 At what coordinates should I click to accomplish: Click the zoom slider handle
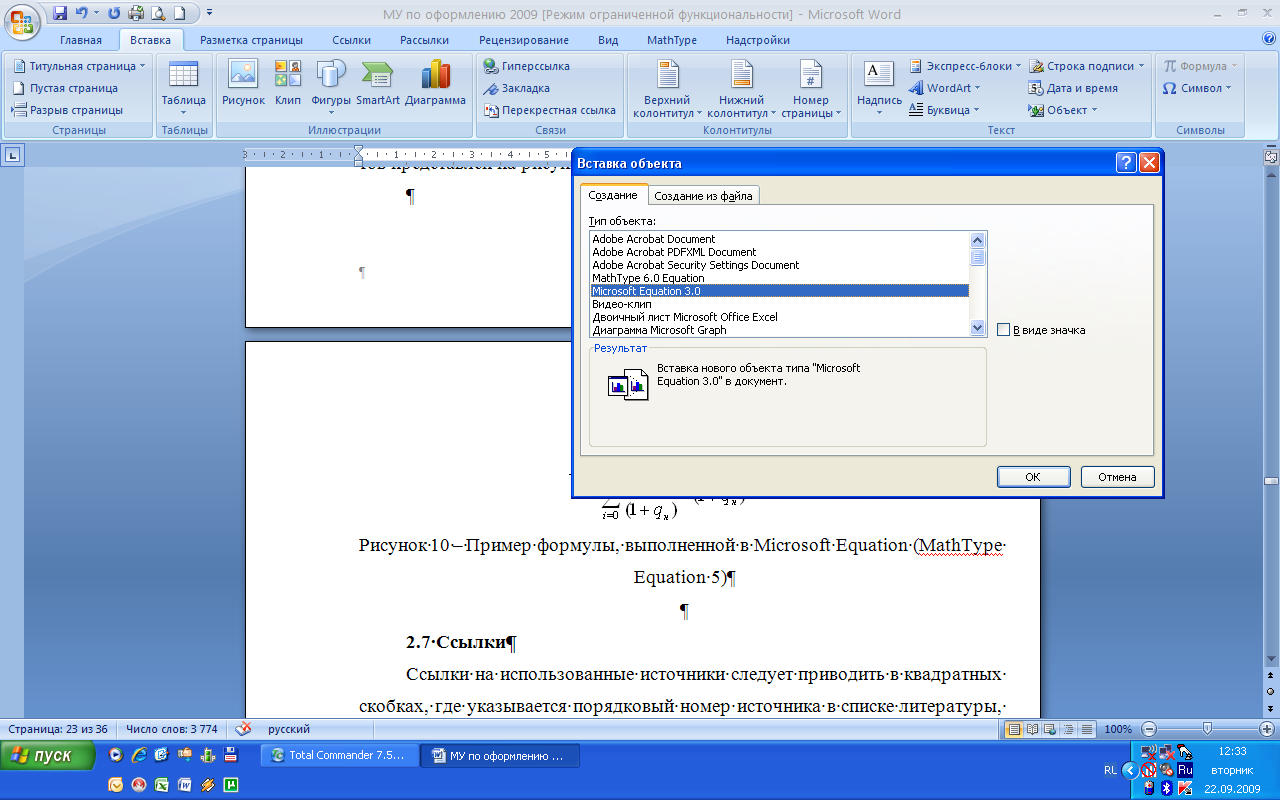pyautogui.click(x=1207, y=729)
